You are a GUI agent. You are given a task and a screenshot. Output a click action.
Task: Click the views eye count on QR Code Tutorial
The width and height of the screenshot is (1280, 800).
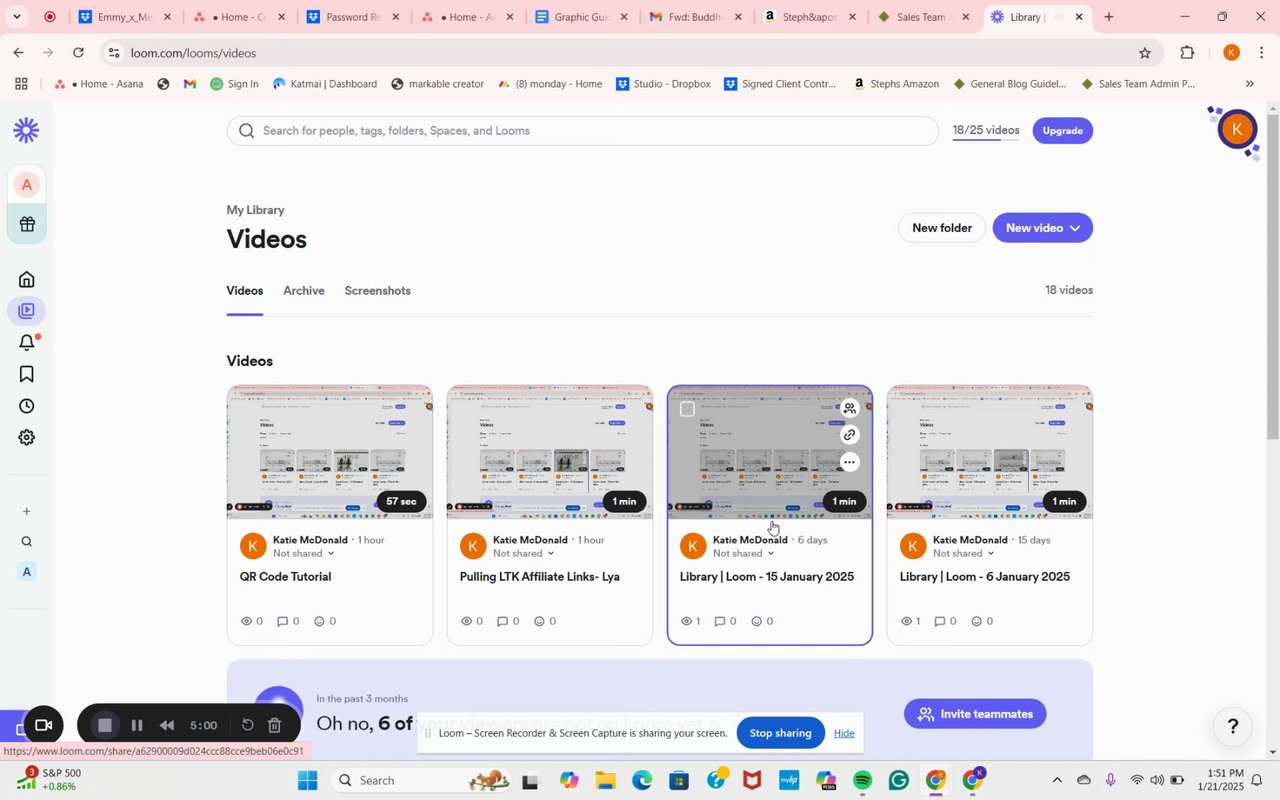[252, 621]
